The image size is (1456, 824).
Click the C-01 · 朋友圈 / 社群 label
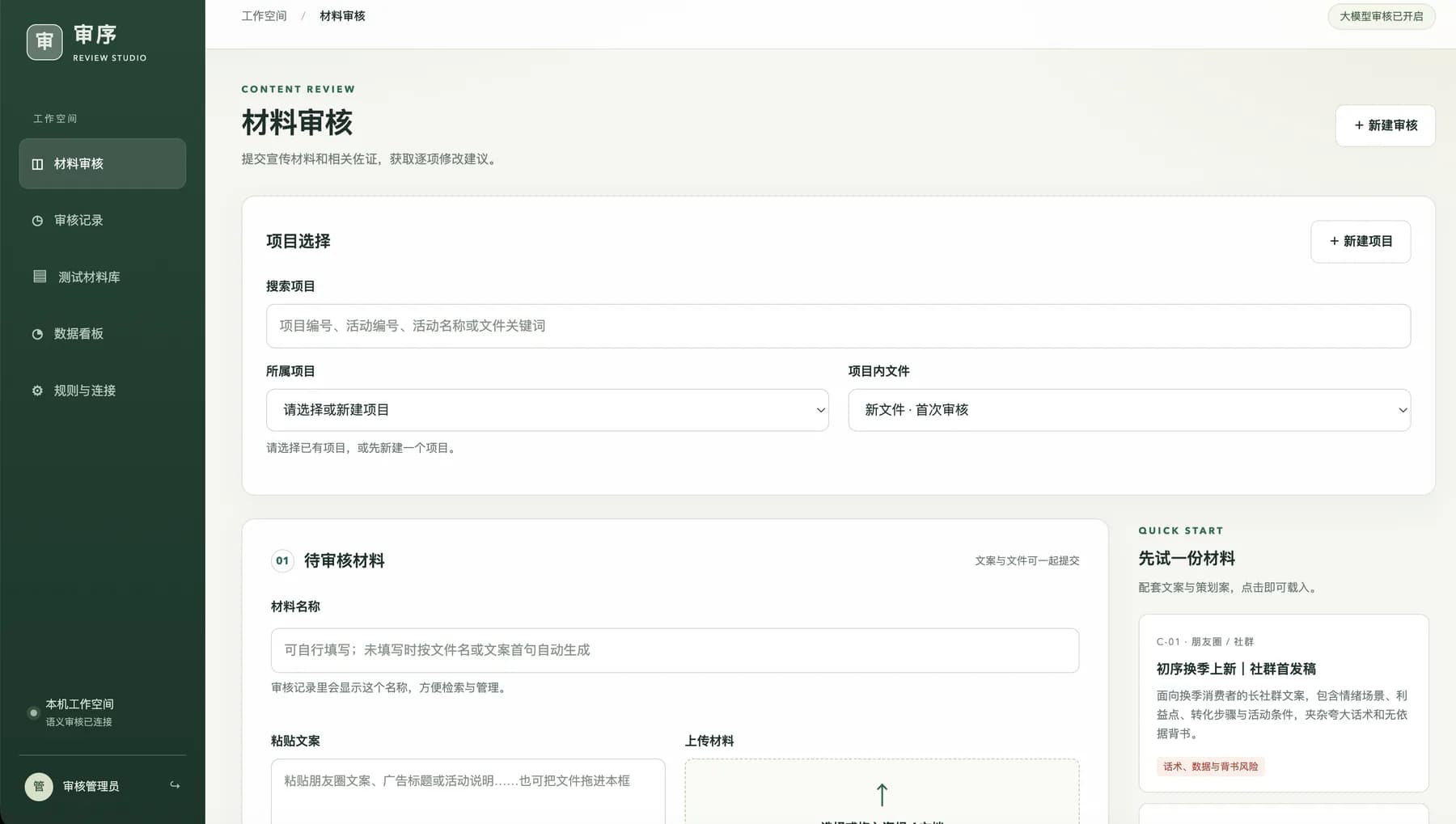coord(1205,641)
